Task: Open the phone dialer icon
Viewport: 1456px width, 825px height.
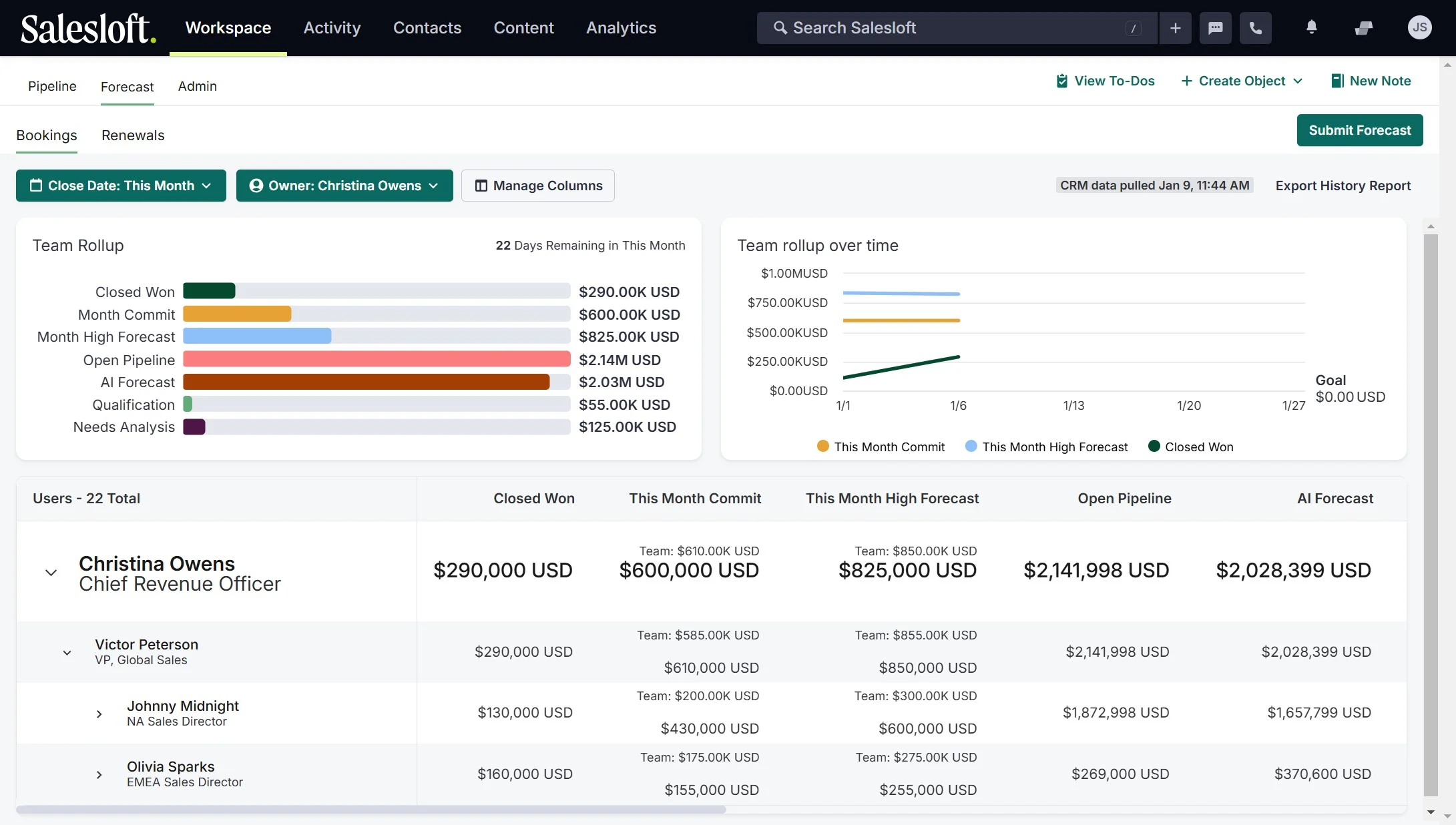Action: point(1256,28)
